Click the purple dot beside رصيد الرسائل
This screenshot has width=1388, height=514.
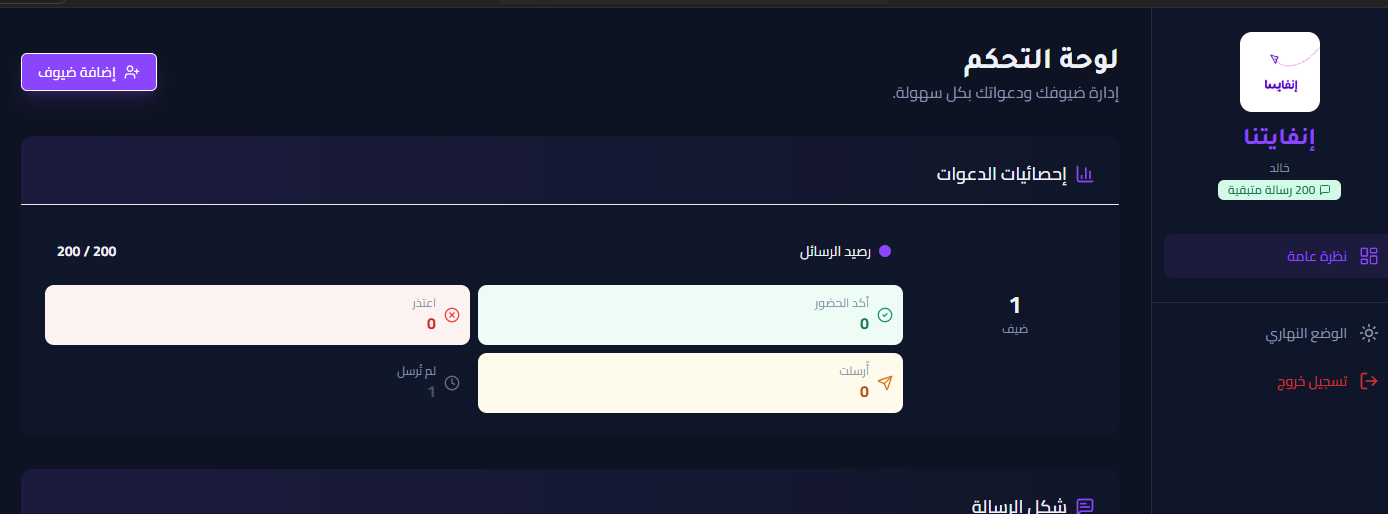click(884, 252)
